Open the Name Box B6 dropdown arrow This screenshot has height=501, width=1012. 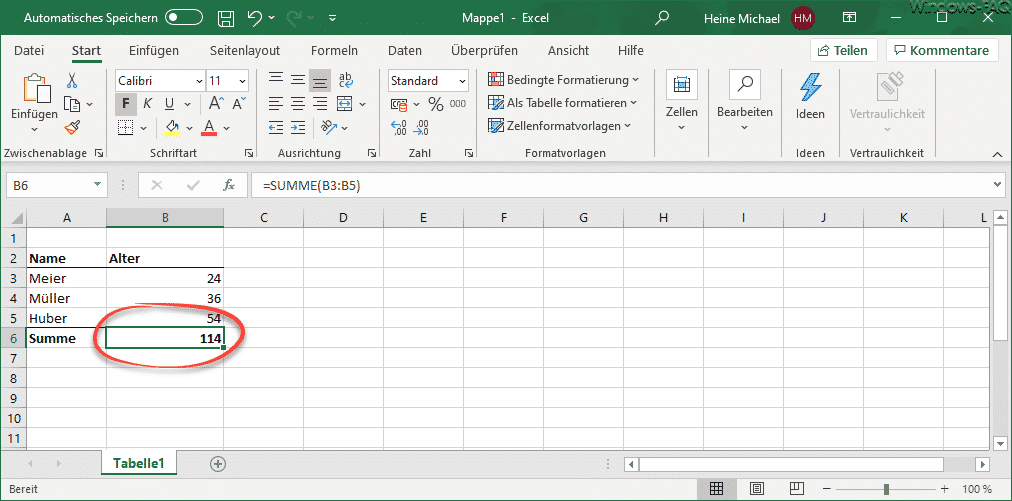click(97, 185)
